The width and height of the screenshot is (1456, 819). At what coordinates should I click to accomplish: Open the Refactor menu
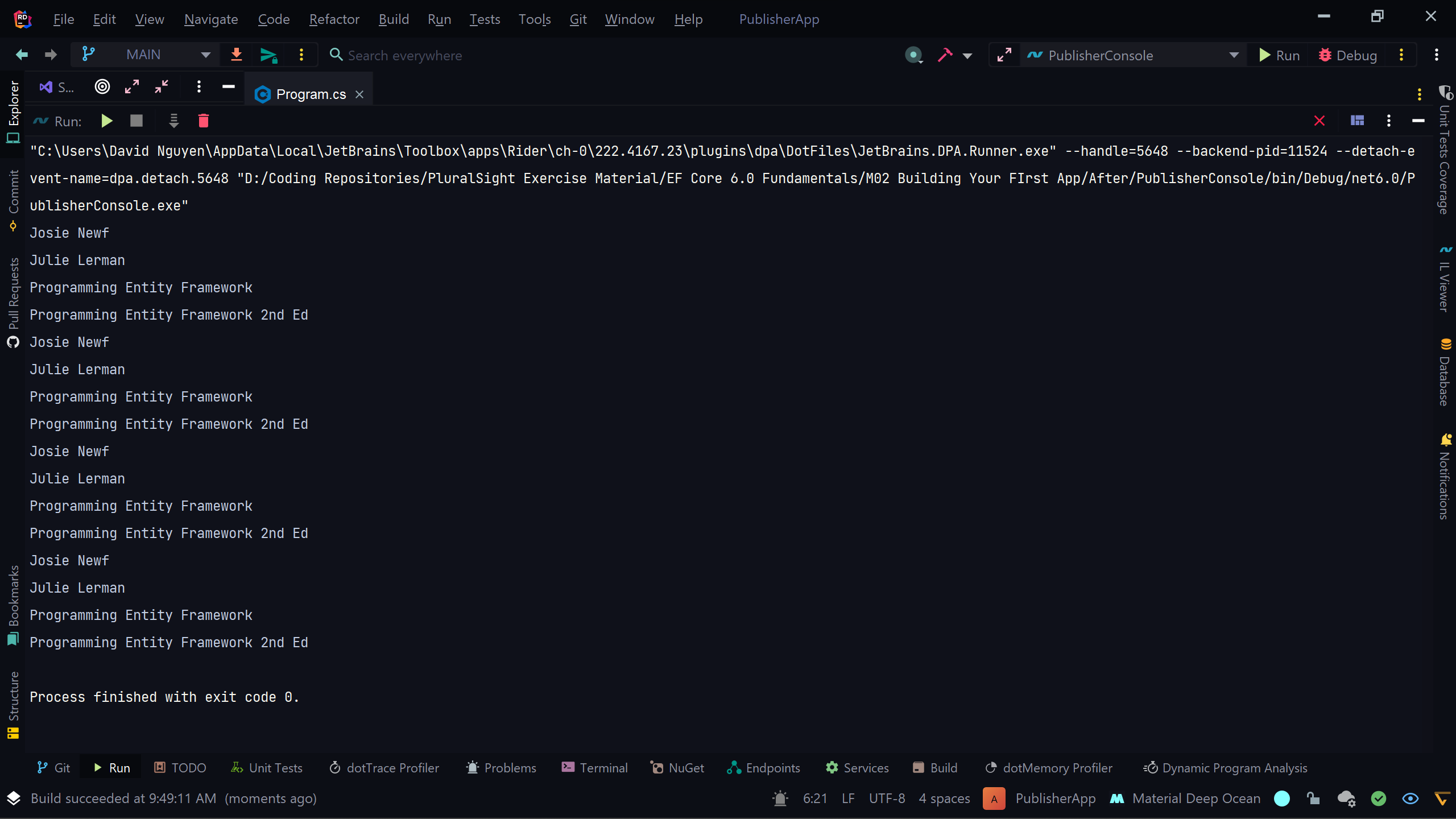click(334, 19)
